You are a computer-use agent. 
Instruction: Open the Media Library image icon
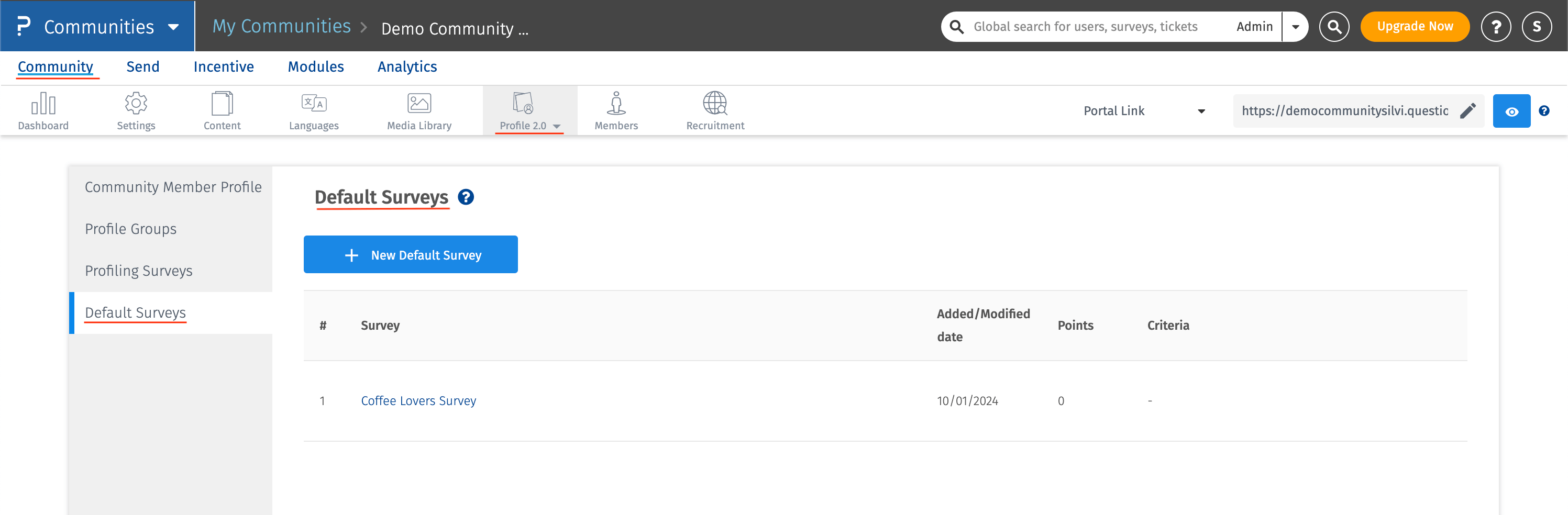click(419, 104)
